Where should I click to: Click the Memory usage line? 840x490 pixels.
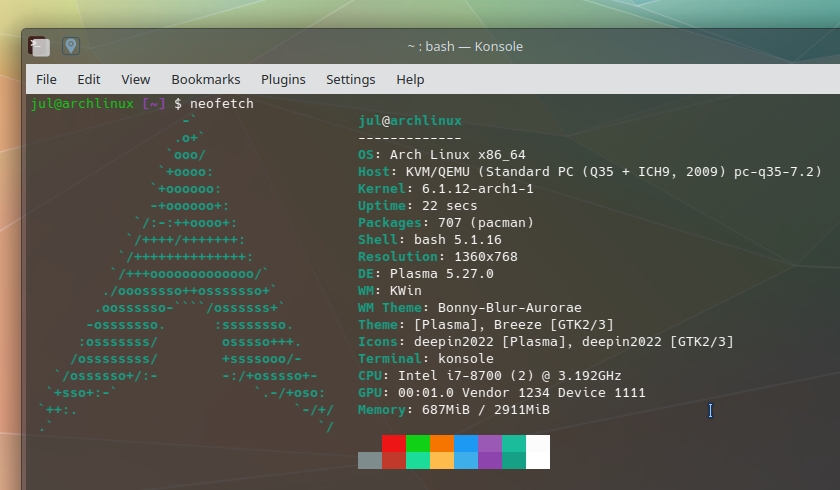coord(454,410)
